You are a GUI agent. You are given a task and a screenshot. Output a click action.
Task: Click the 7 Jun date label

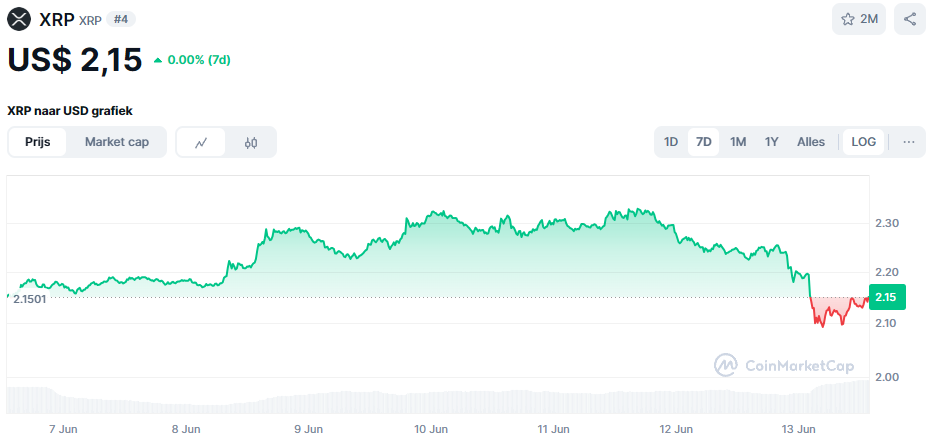(63, 429)
